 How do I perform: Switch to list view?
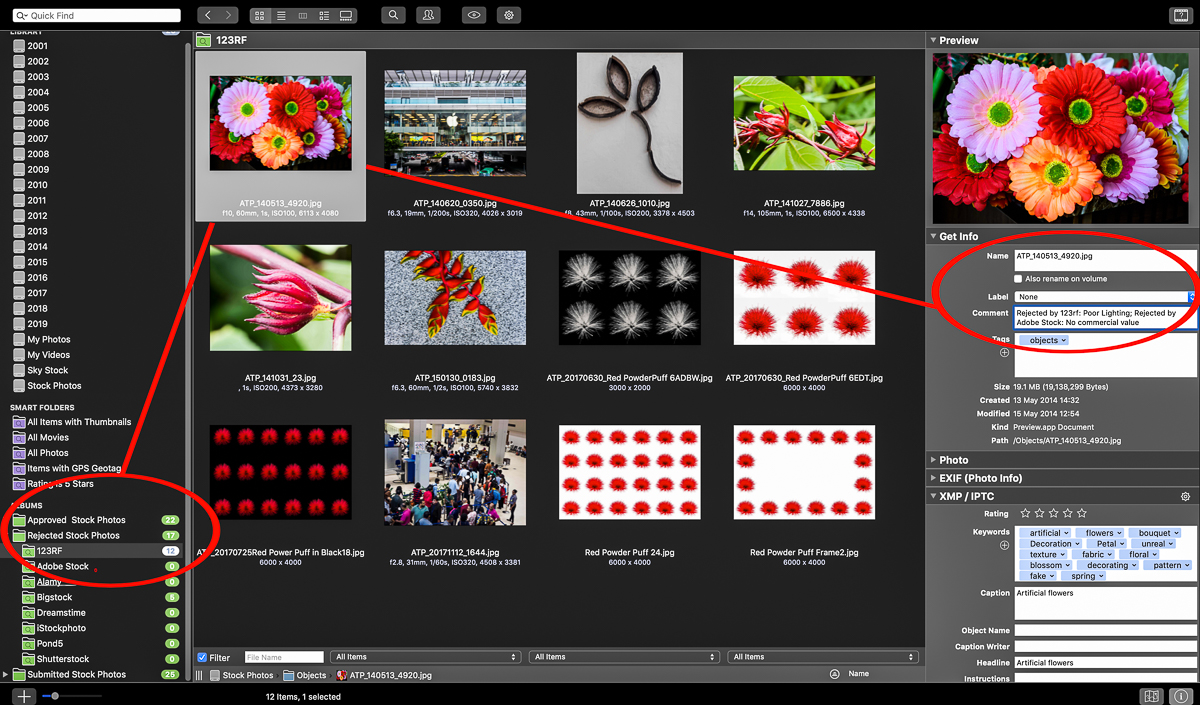click(x=282, y=16)
